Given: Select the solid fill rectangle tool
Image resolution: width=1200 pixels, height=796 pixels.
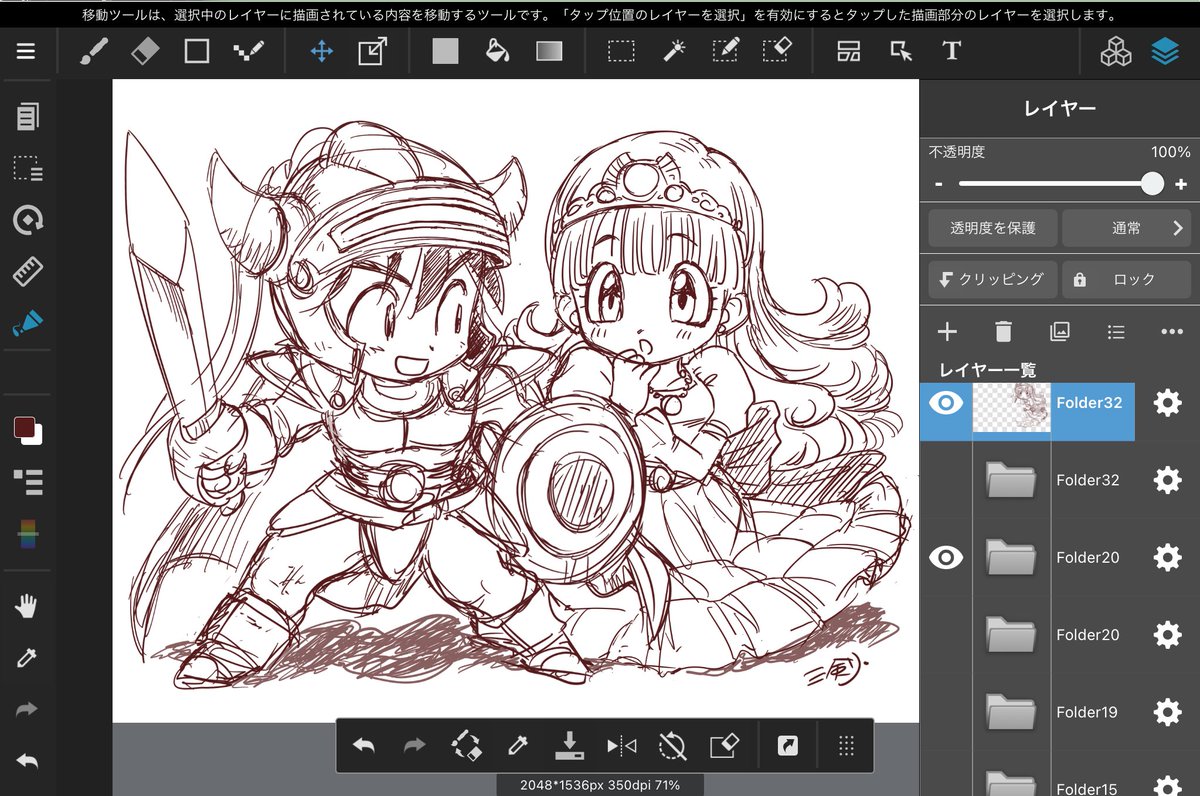Looking at the screenshot, I should 445,51.
